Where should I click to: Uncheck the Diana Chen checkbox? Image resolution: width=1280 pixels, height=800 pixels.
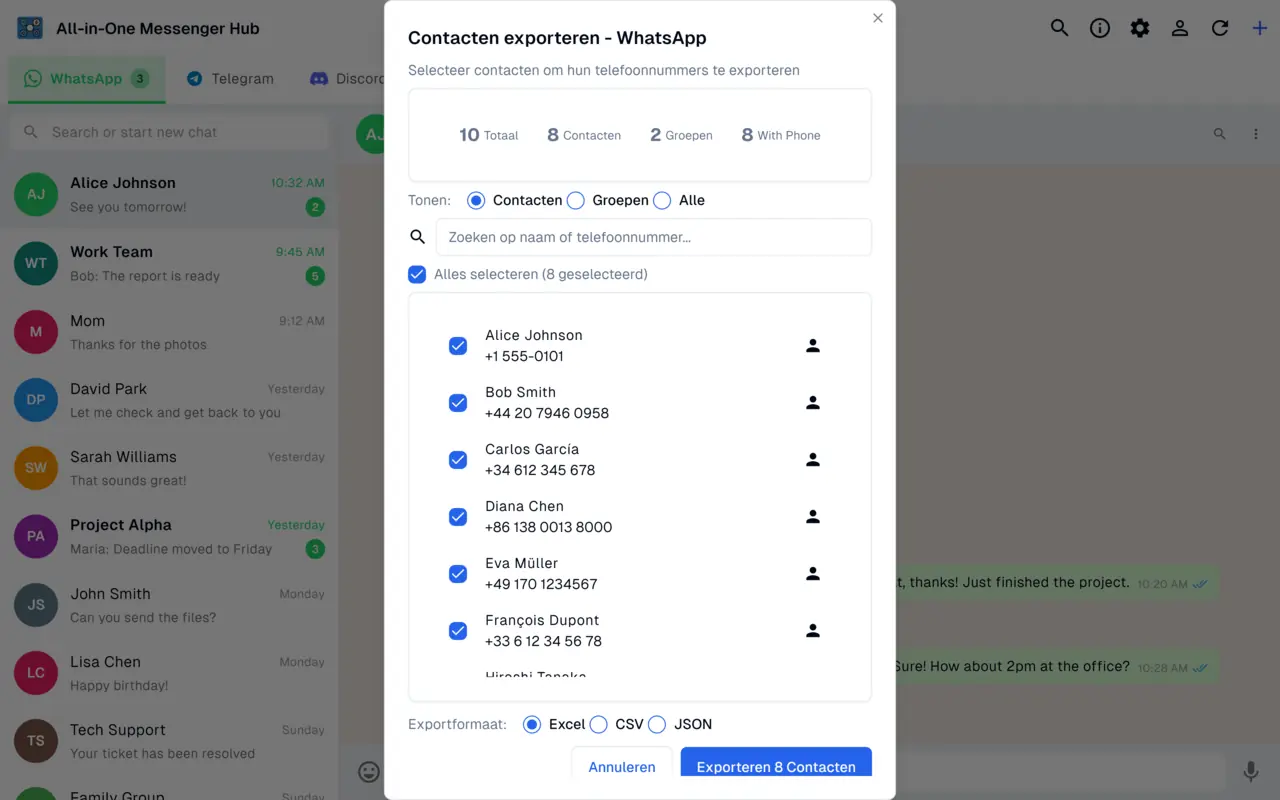click(458, 517)
